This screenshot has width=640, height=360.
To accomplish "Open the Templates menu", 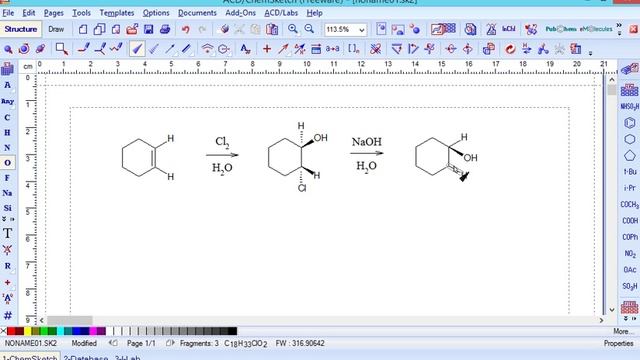I will point(117,13).
